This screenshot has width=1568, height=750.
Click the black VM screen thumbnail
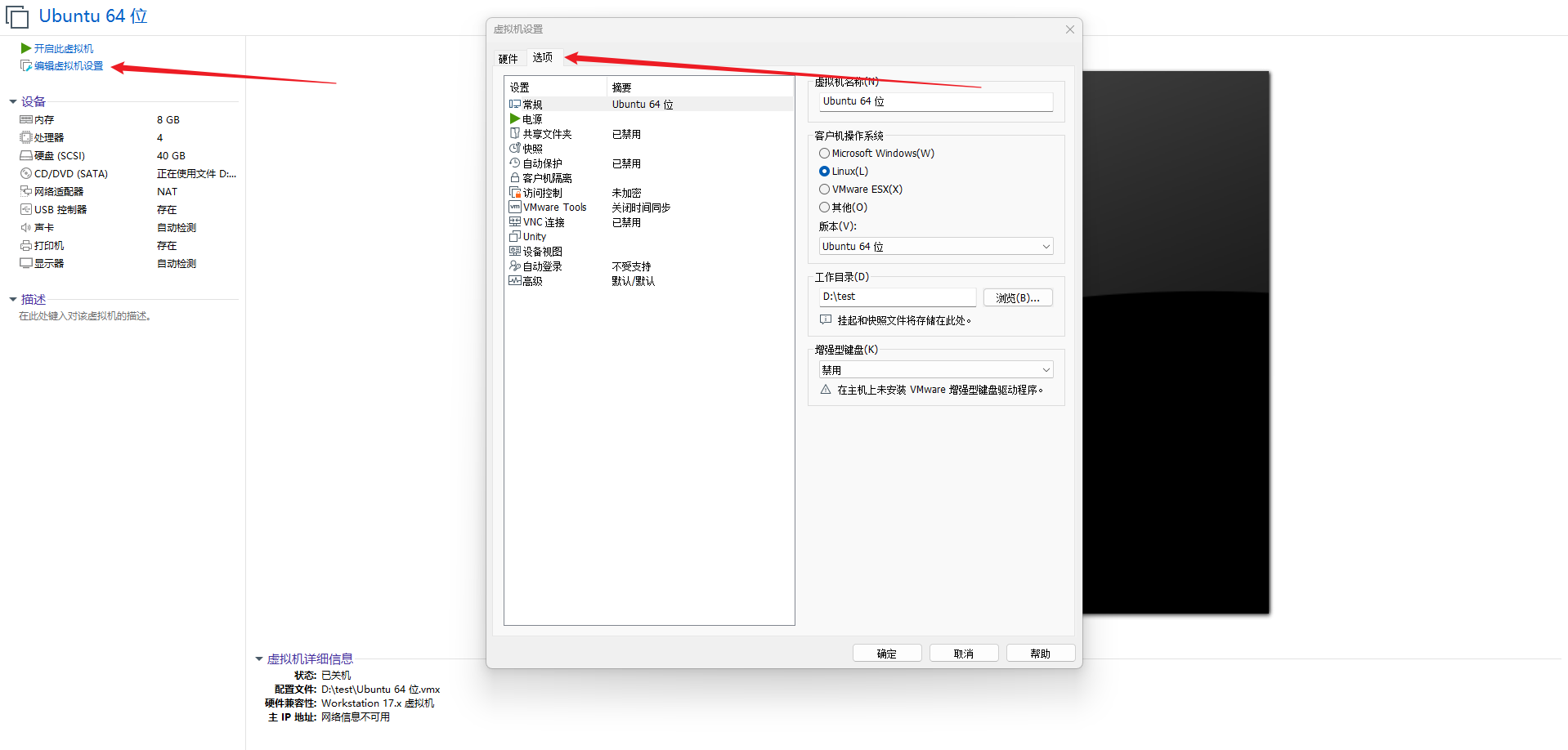coord(1176,342)
